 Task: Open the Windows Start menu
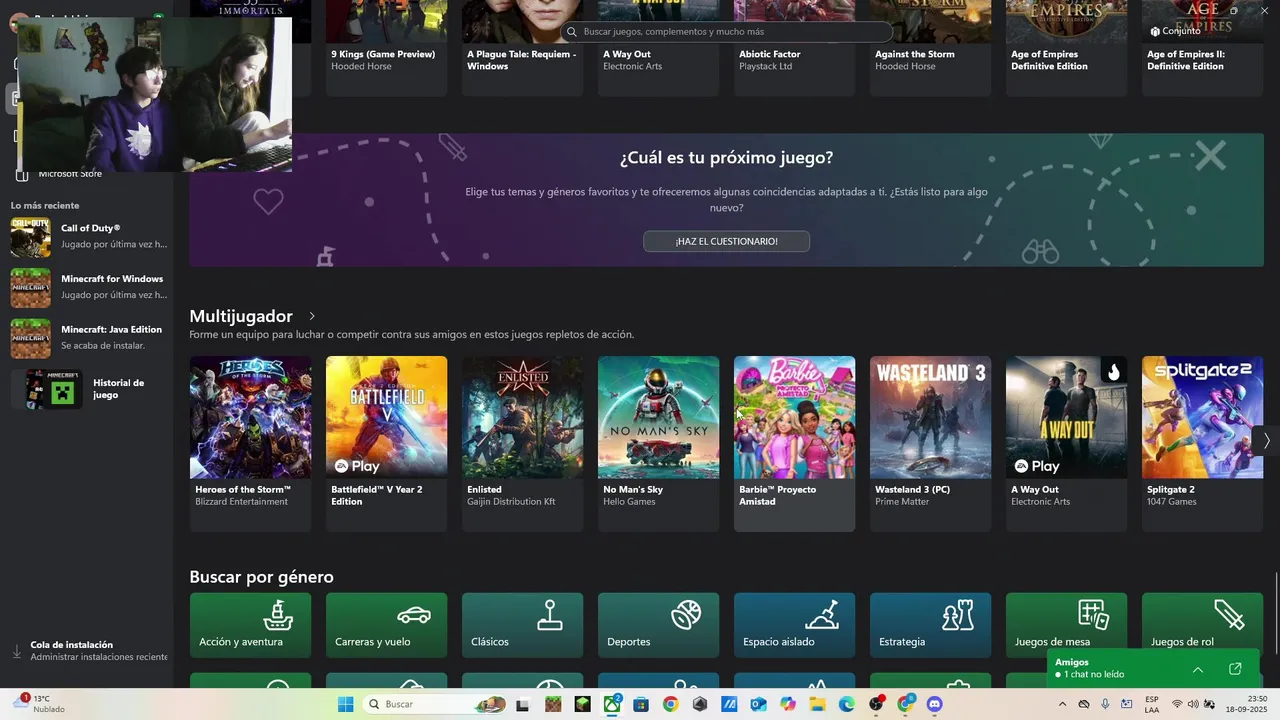tap(346, 704)
